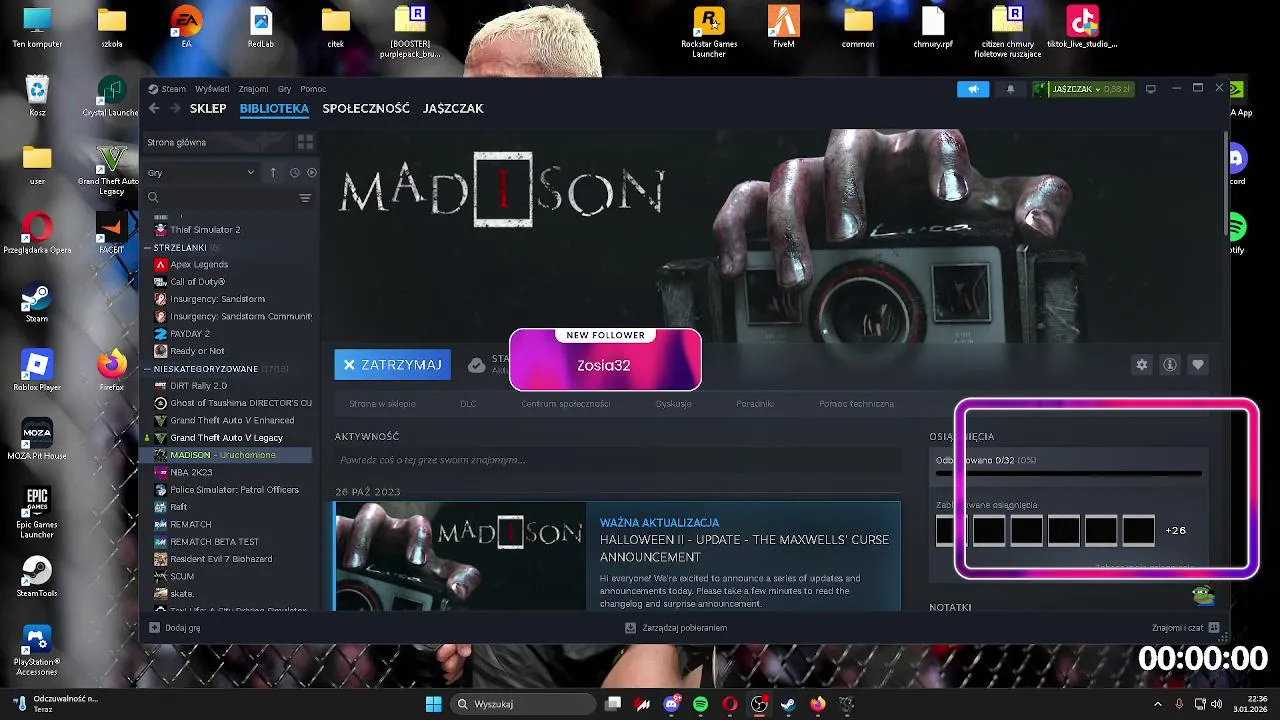This screenshot has width=1280, height=720.
Task: Select Grand Theft Auto V Legacy entry
Action: [228, 437]
